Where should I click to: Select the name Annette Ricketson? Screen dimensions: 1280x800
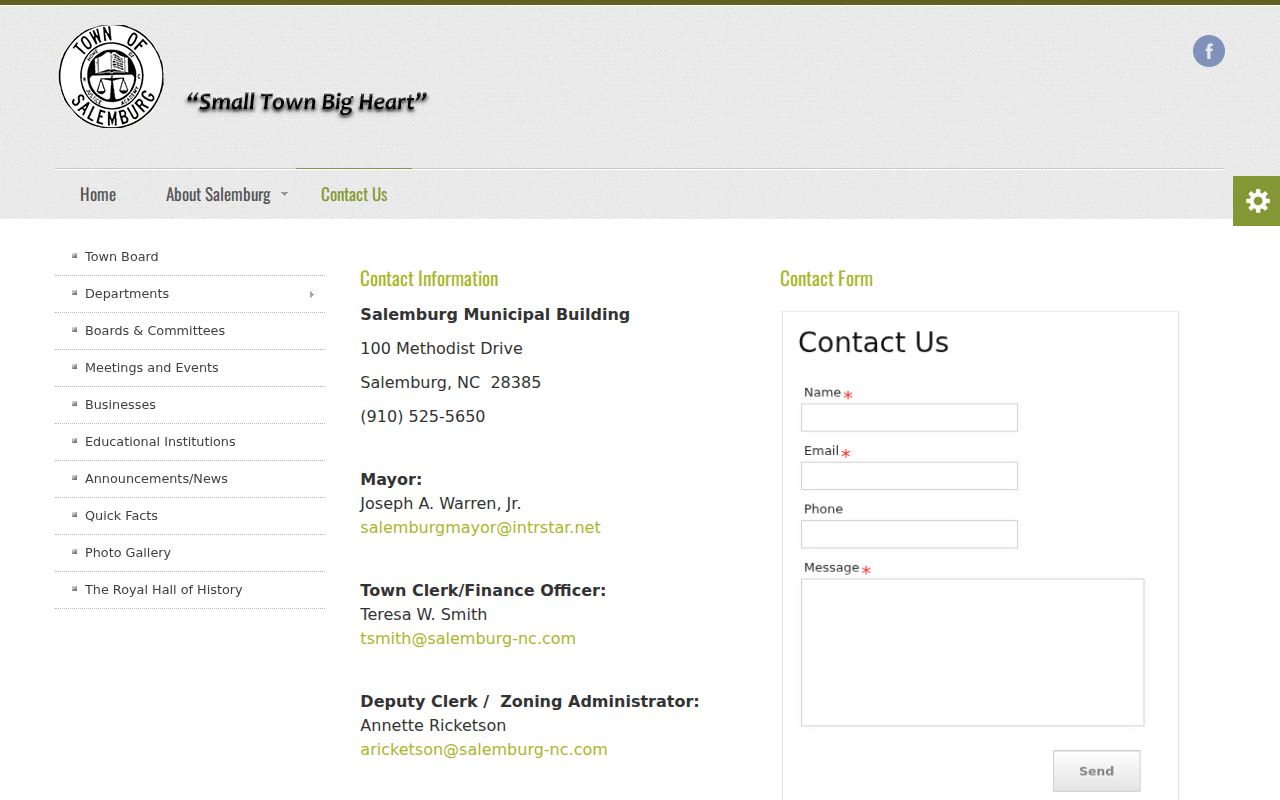(x=433, y=726)
